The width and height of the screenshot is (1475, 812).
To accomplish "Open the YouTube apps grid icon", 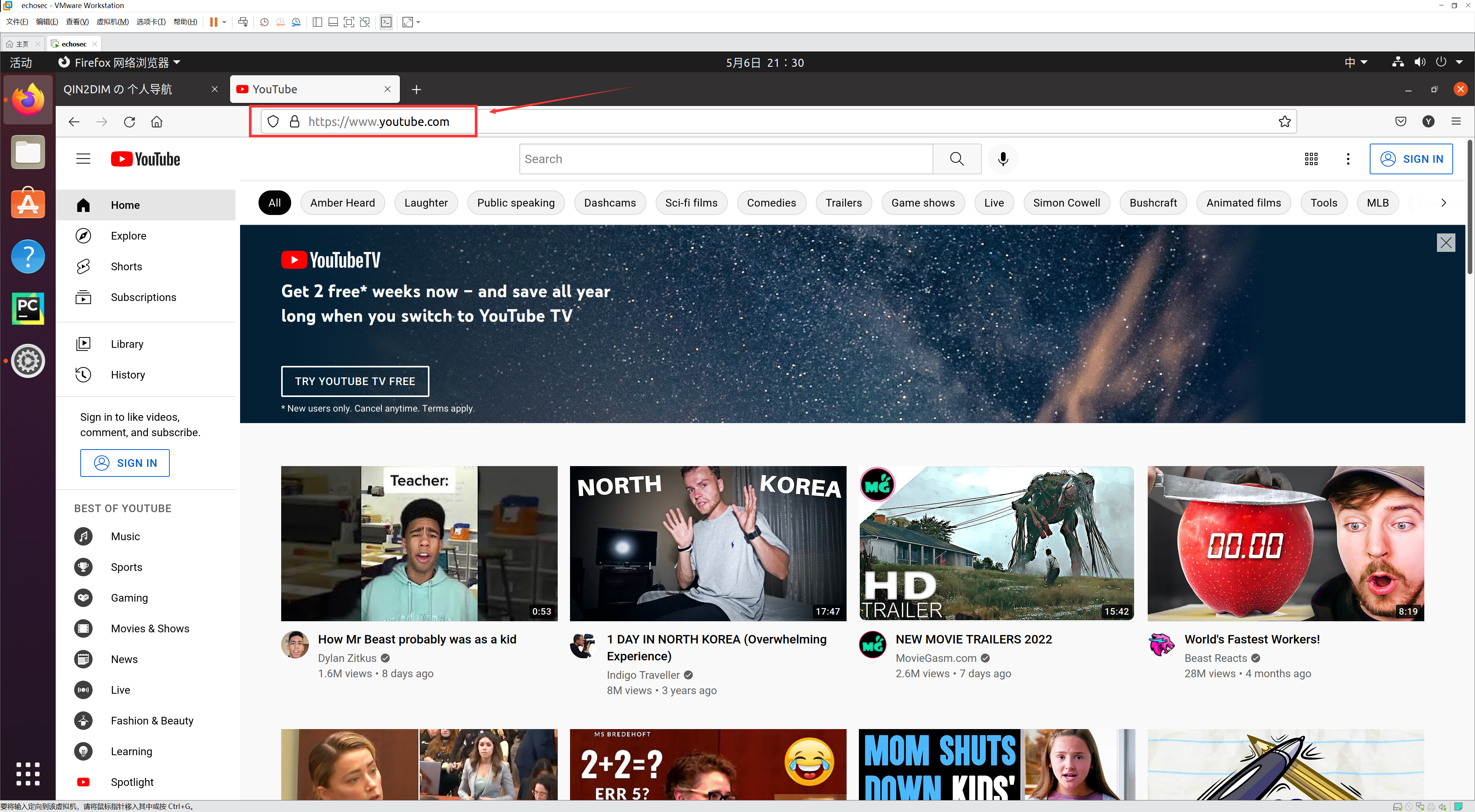I will (x=1311, y=159).
